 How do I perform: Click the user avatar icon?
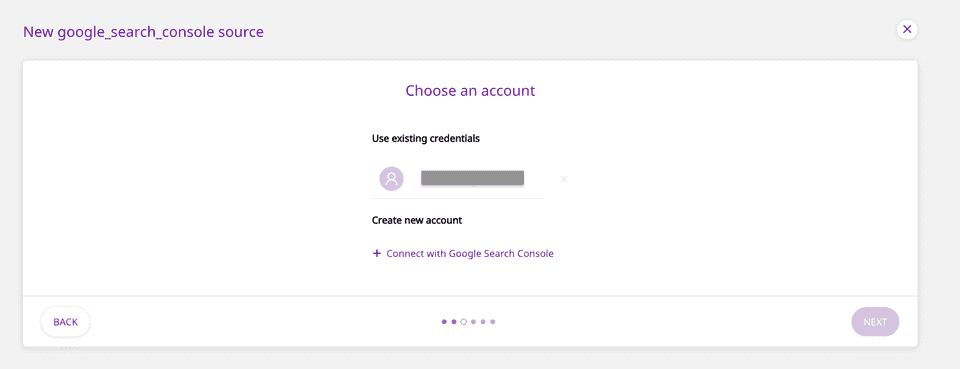click(391, 179)
